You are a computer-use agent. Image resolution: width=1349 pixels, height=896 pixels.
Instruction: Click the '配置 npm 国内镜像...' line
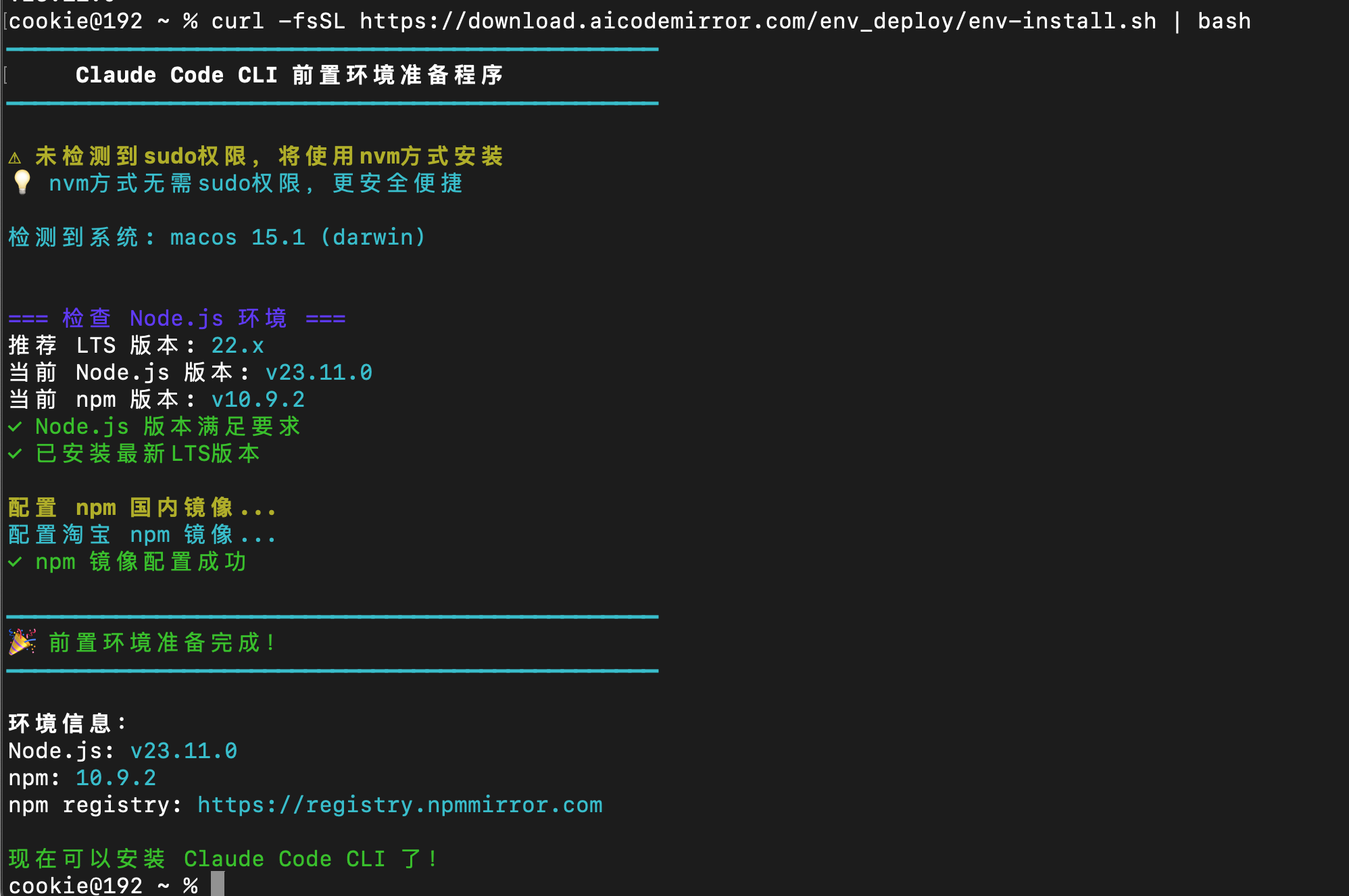142,507
